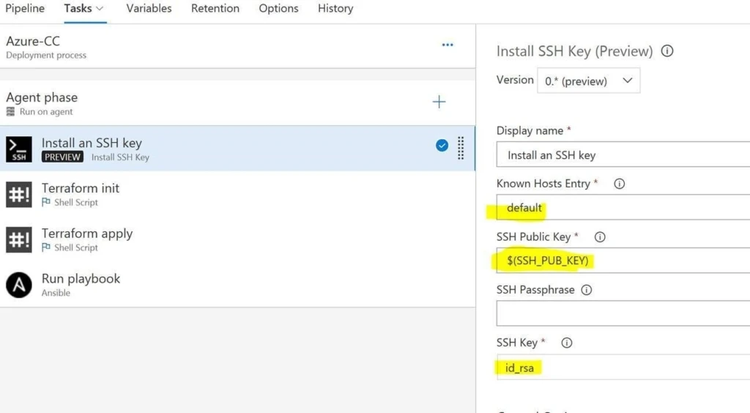The height and width of the screenshot is (413, 750).
Task: Select the Agent phase row
Action: 238,103
